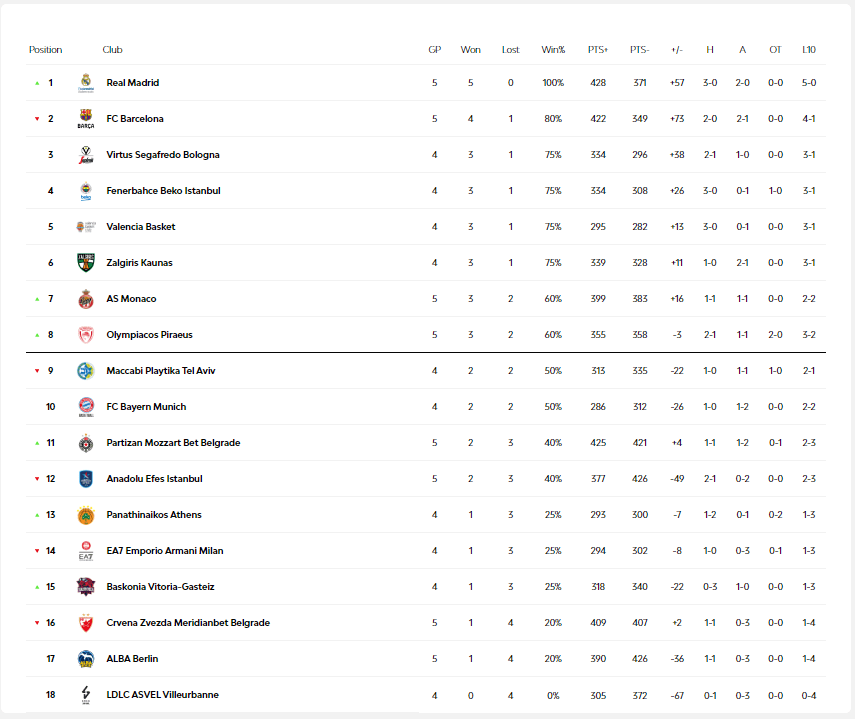This screenshot has width=855, height=719.
Task: Click the Olympiacos Piraeus logo
Action: pos(85,335)
